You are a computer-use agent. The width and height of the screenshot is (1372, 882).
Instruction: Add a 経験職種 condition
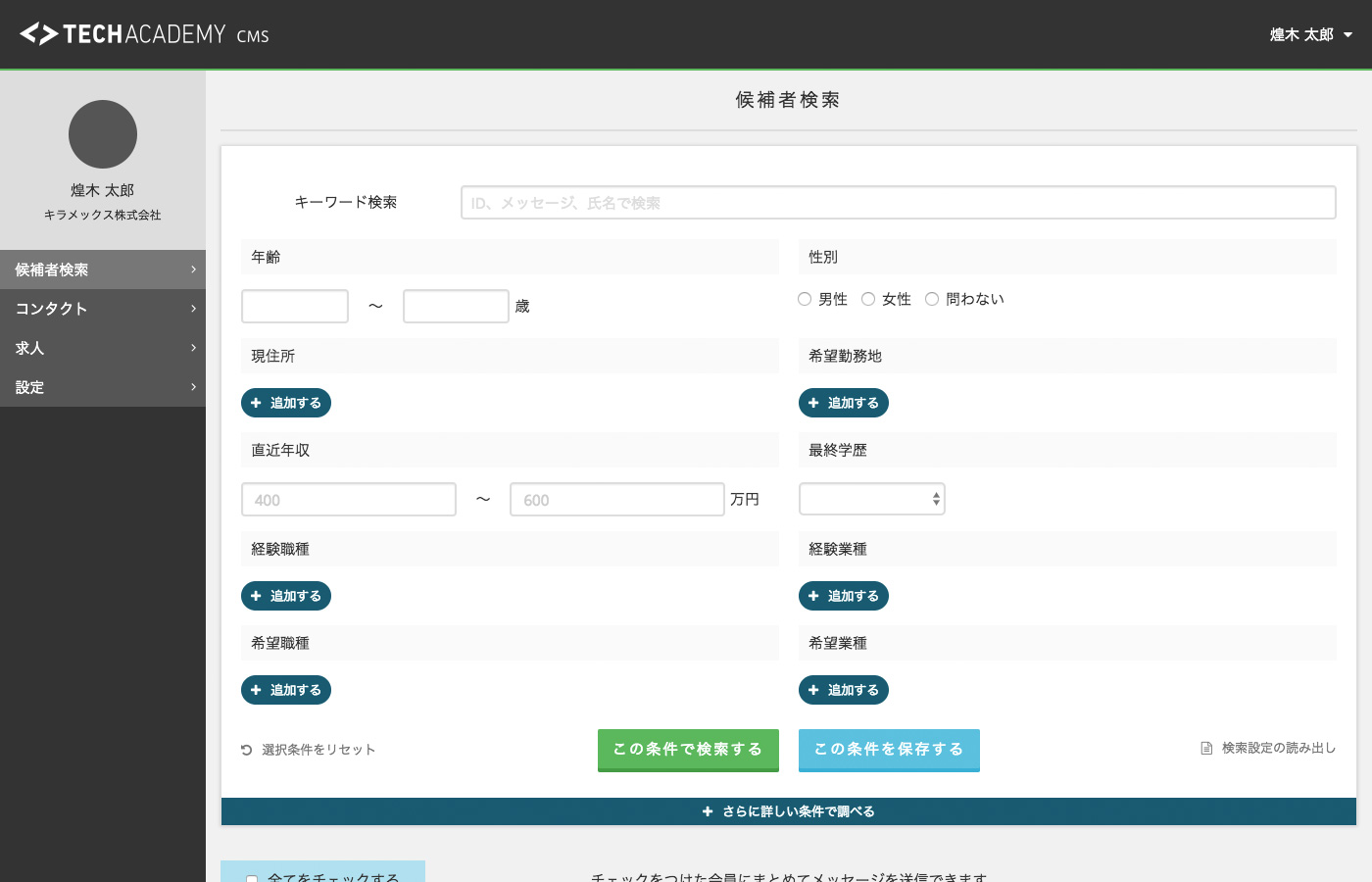point(286,596)
